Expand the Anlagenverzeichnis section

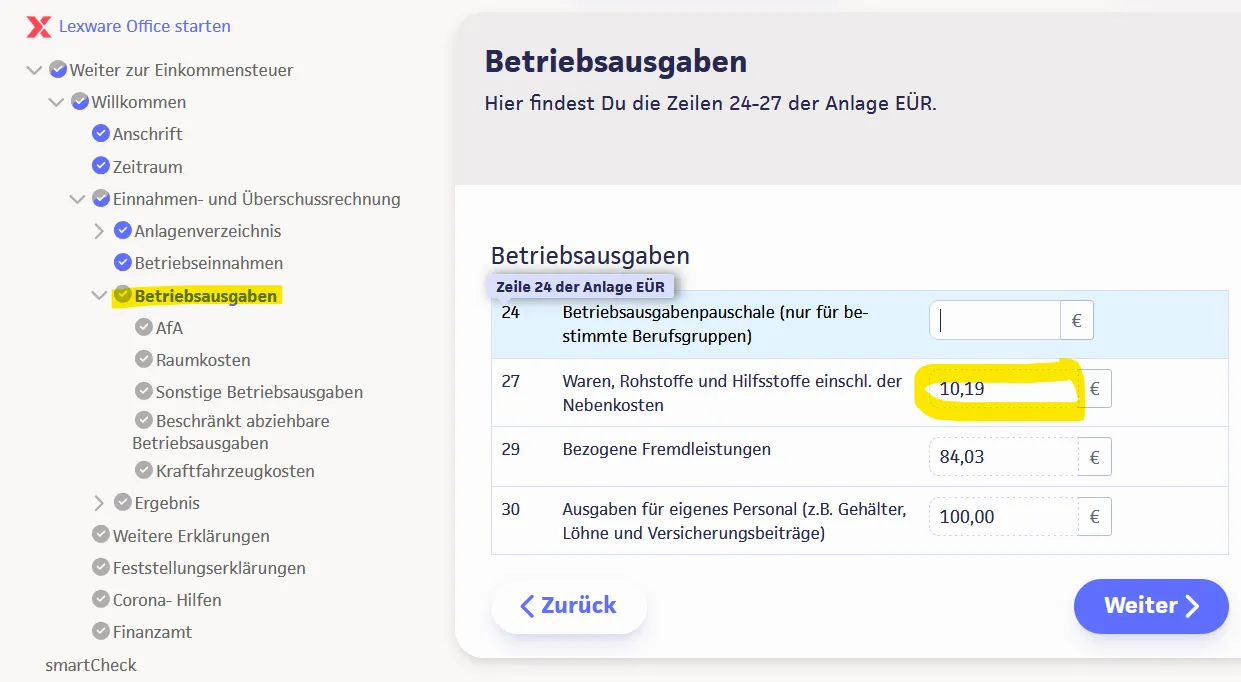click(x=99, y=230)
